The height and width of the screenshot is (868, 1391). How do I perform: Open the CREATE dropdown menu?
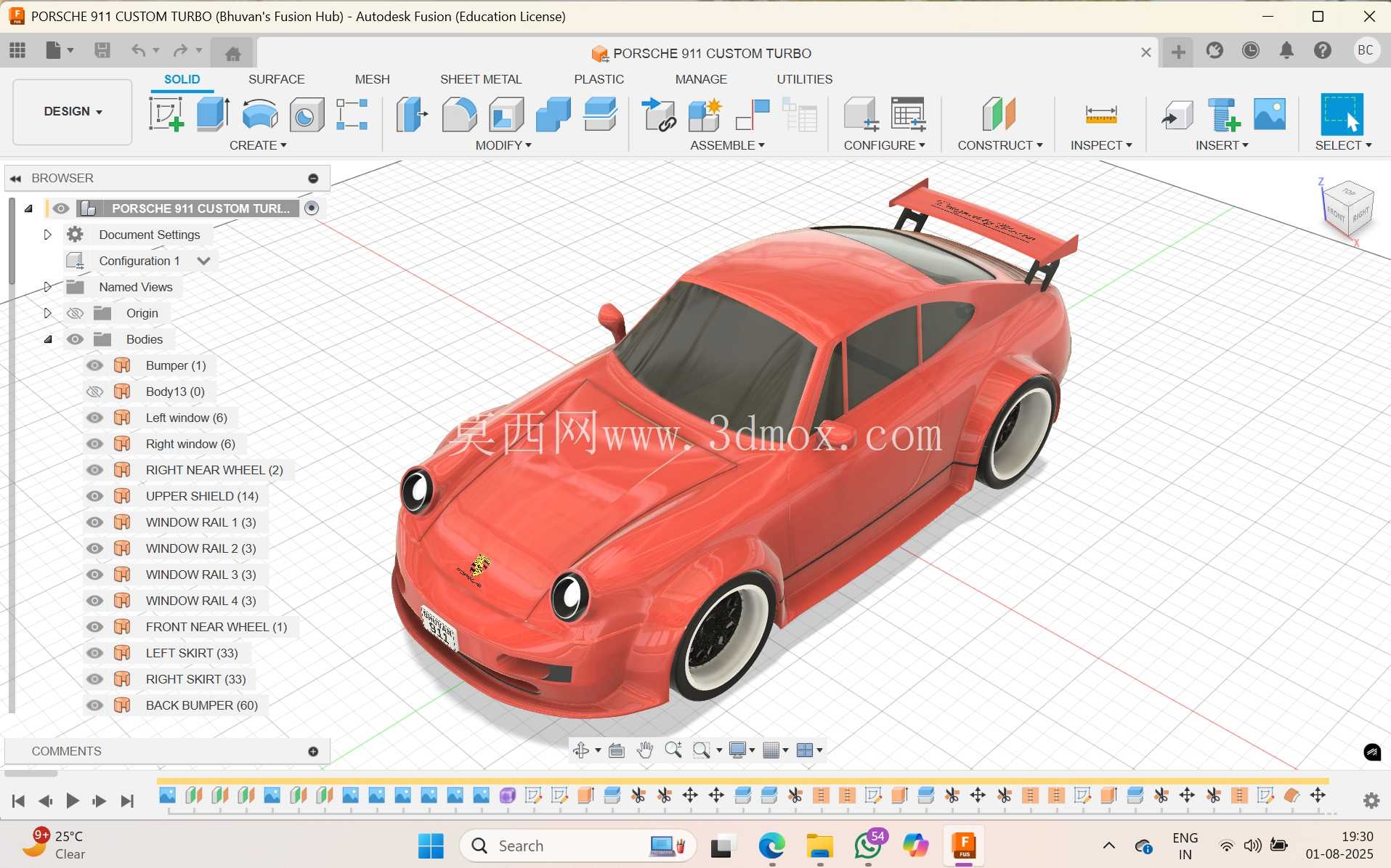[x=258, y=145]
